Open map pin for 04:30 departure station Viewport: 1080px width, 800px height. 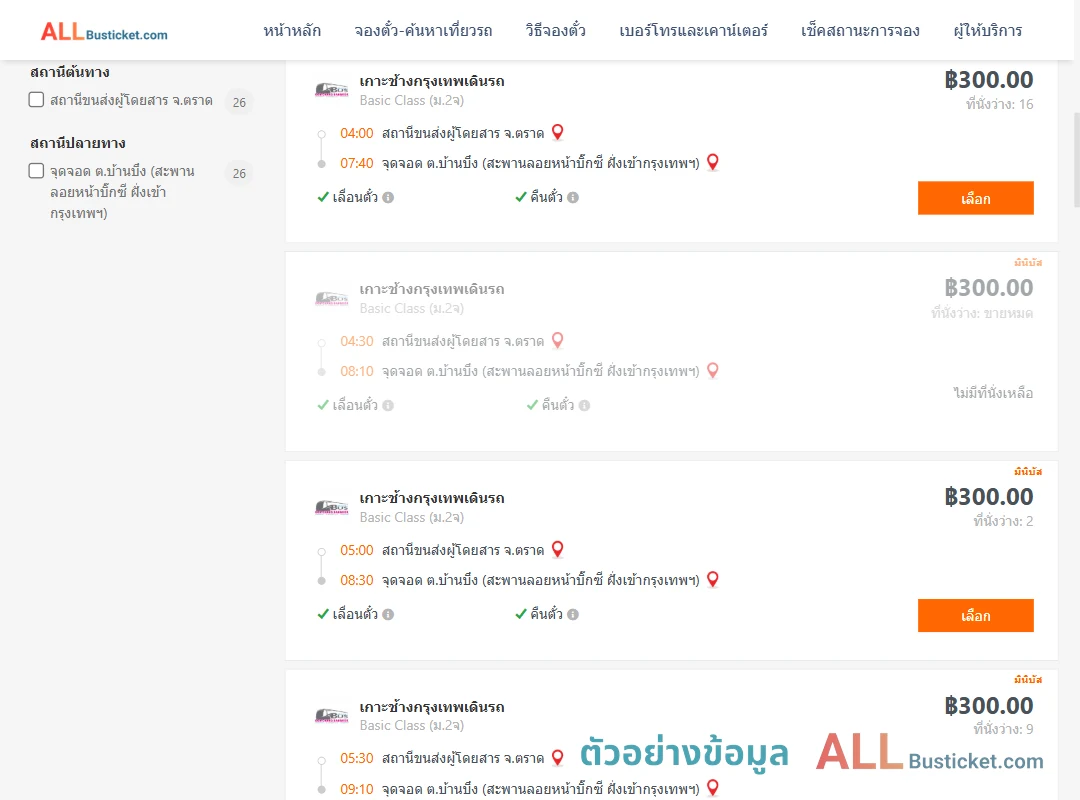click(x=558, y=340)
